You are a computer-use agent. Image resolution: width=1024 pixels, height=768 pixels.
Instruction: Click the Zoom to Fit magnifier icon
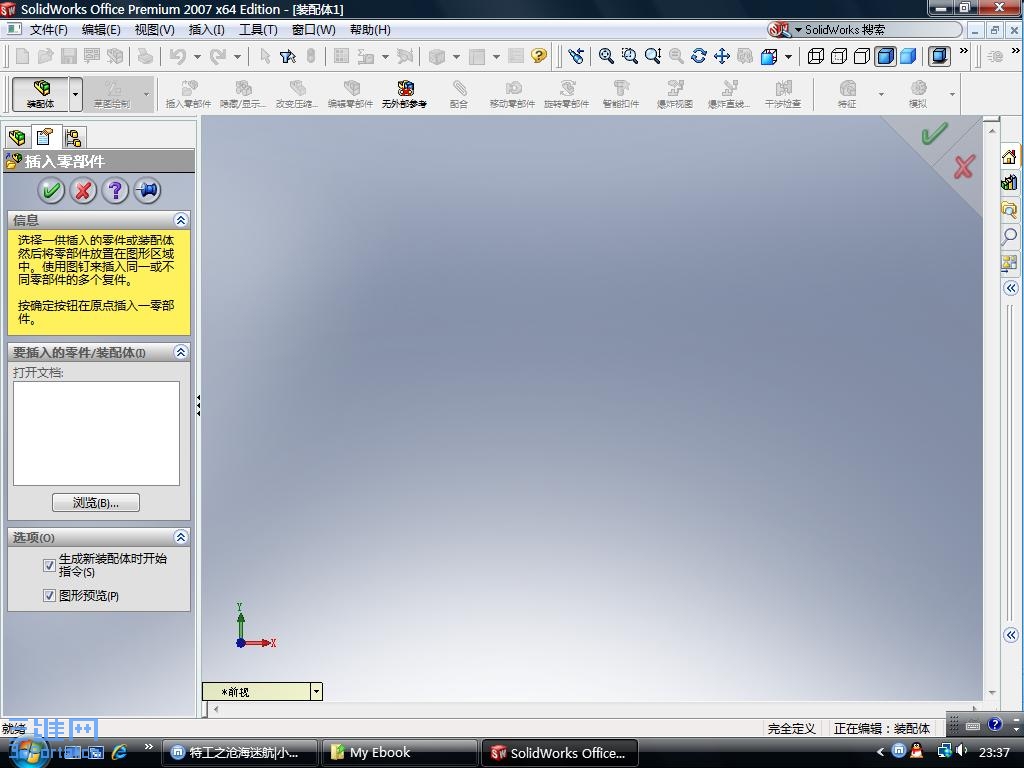coord(606,56)
